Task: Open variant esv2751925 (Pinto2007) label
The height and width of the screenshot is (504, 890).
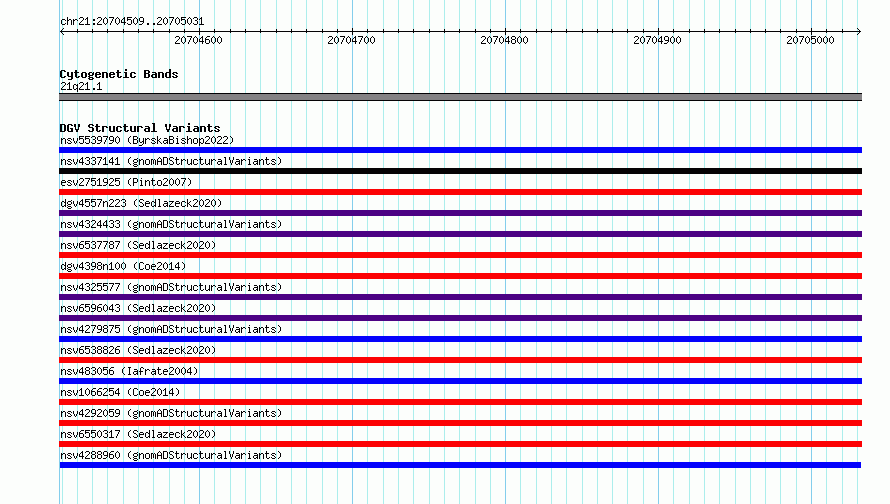Action: click(x=126, y=182)
